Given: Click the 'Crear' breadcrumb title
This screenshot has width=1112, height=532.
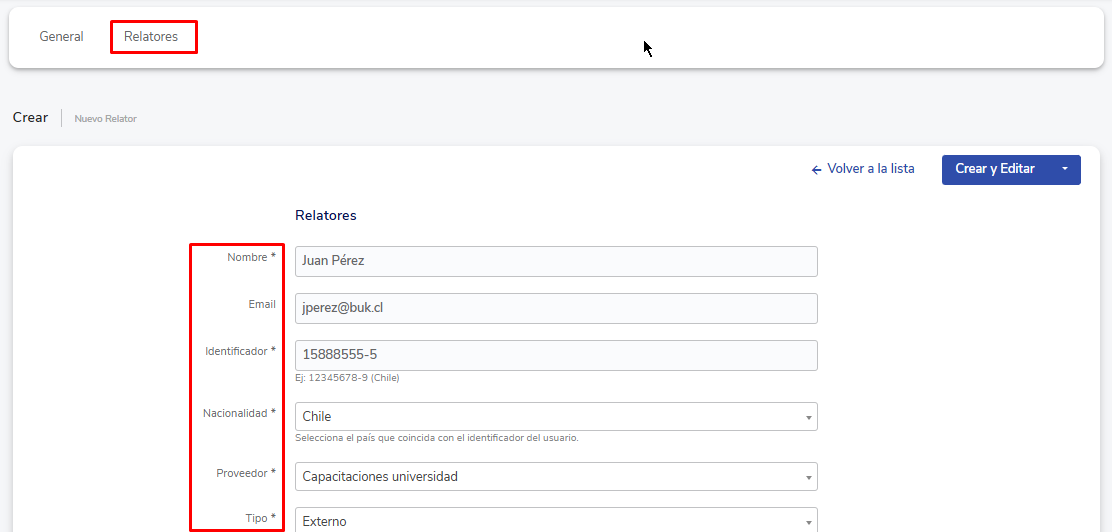Looking at the screenshot, I should (30, 118).
